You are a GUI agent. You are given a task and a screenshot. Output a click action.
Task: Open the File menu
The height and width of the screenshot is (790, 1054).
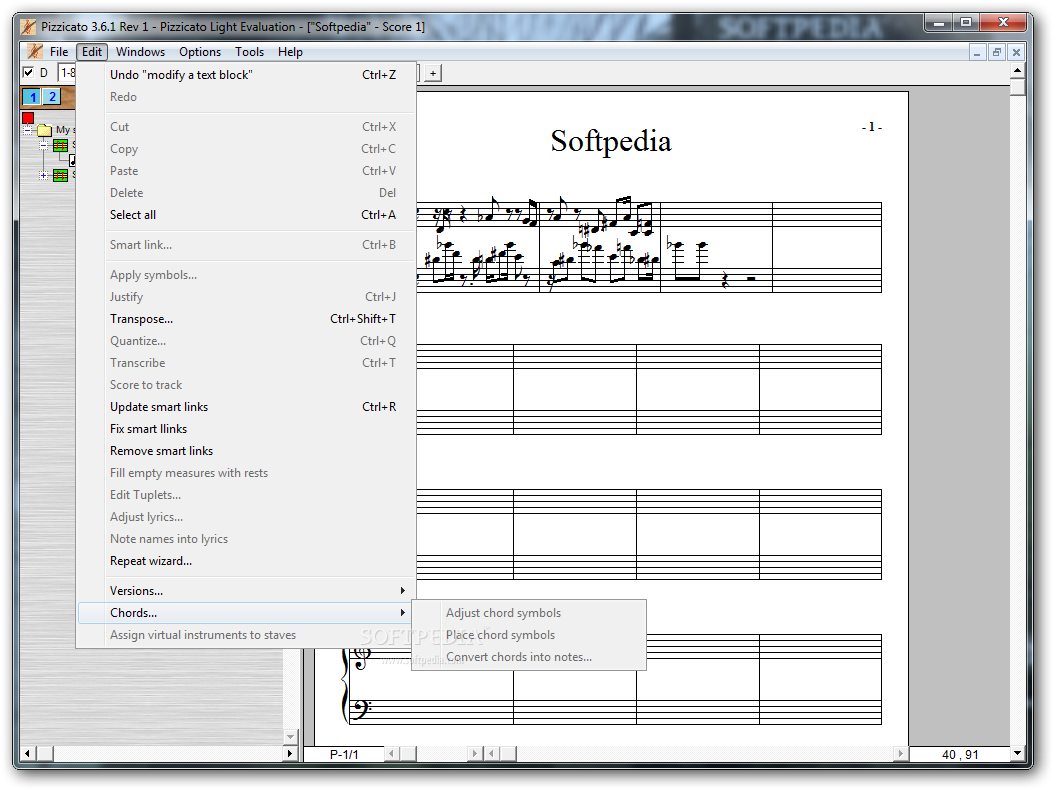tap(59, 52)
